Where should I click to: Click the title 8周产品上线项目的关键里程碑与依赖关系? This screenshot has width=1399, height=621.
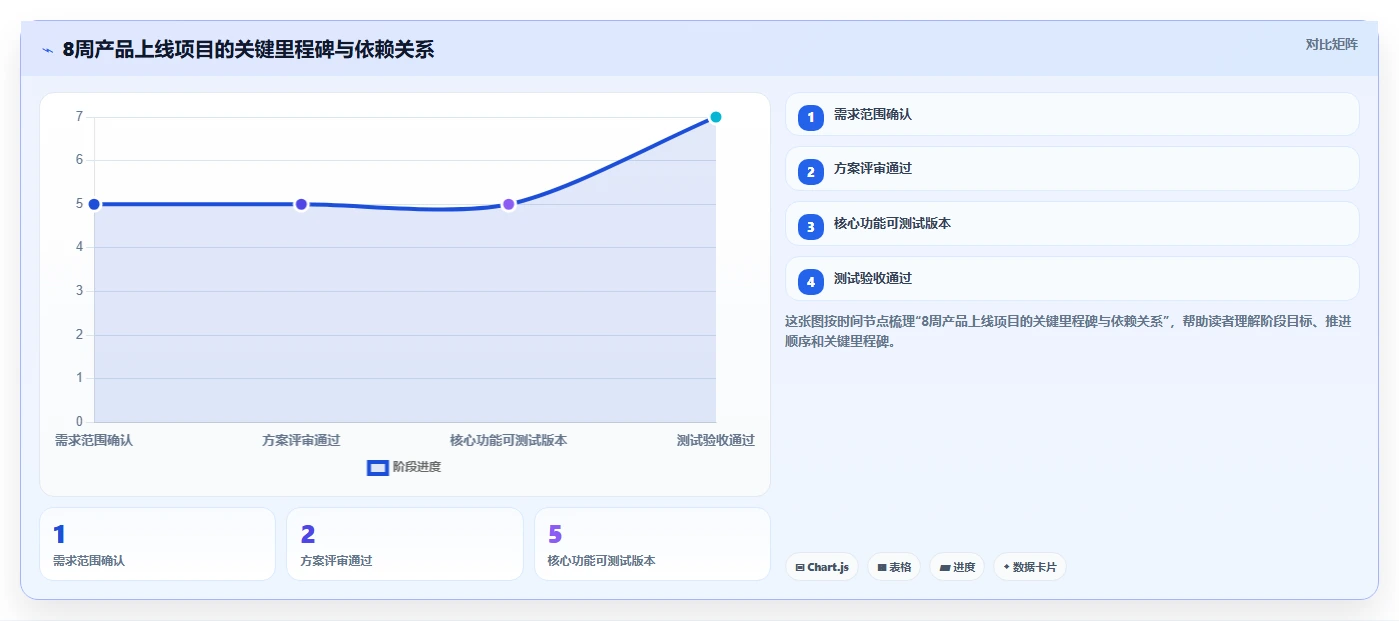click(x=248, y=50)
